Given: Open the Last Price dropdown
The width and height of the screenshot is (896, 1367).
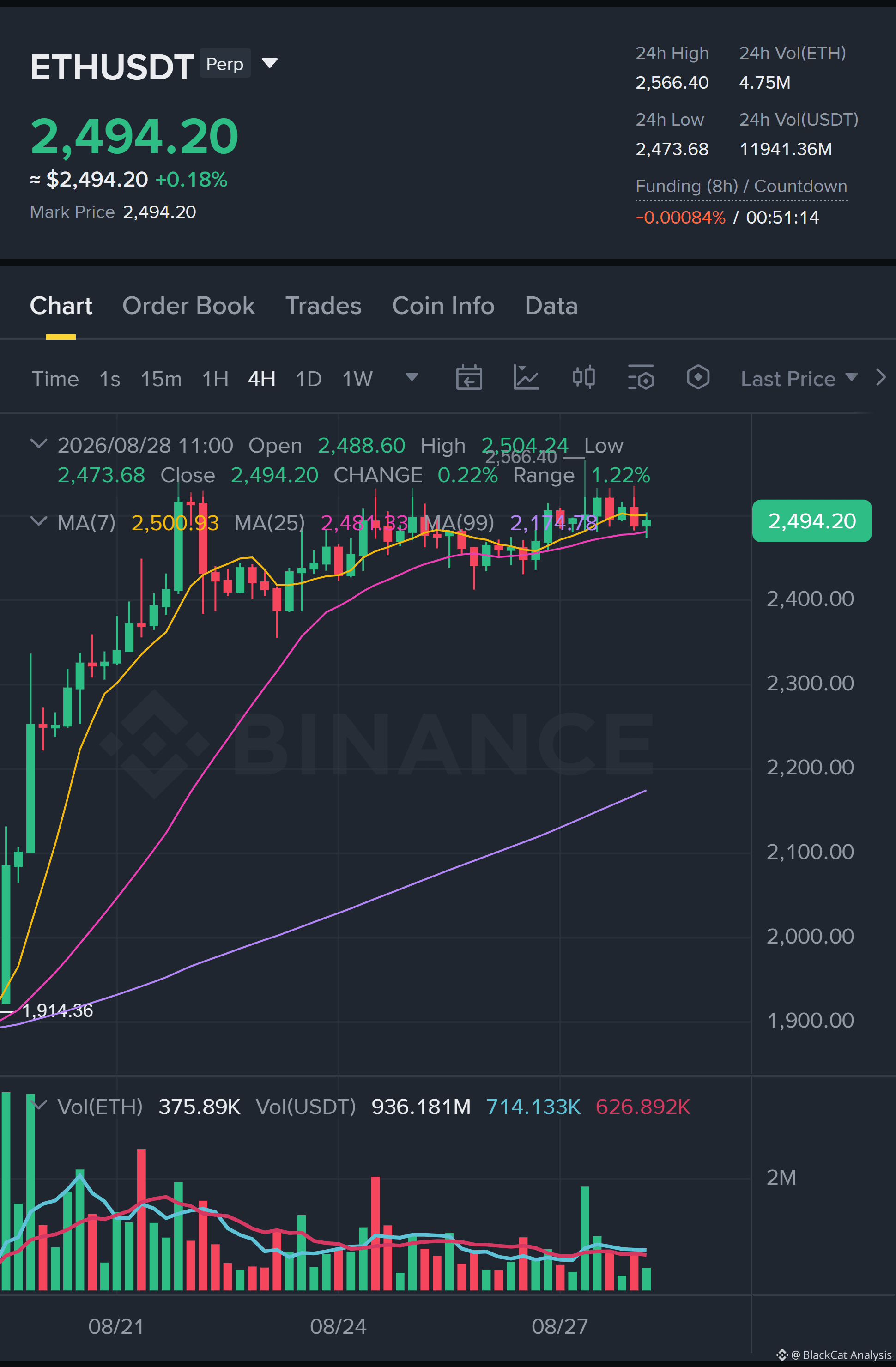Looking at the screenshot, I should (799, 379).
